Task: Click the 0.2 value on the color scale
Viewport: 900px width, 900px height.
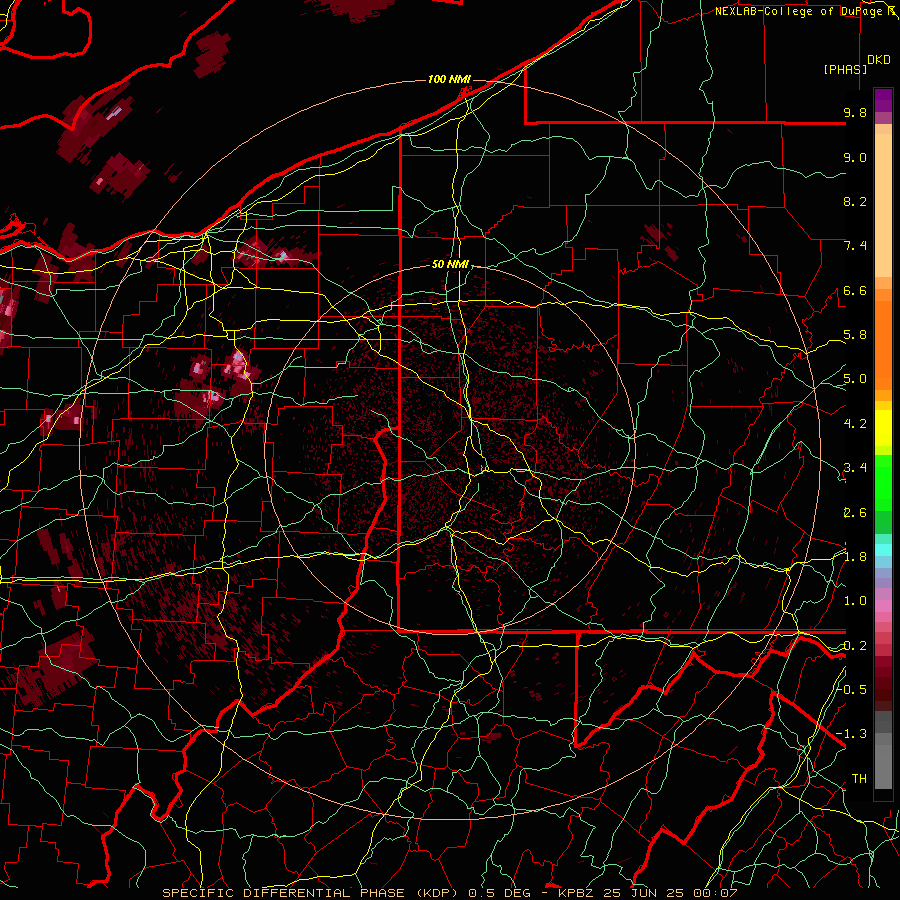Action: click(x=855, y=646)
